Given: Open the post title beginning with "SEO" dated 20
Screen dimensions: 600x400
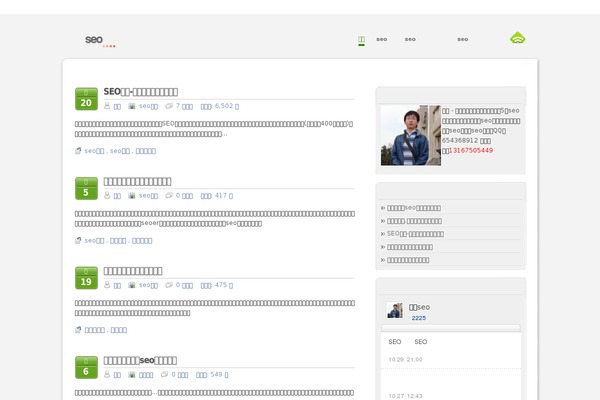Looking at the screenshot, I should tap(140, 92).
